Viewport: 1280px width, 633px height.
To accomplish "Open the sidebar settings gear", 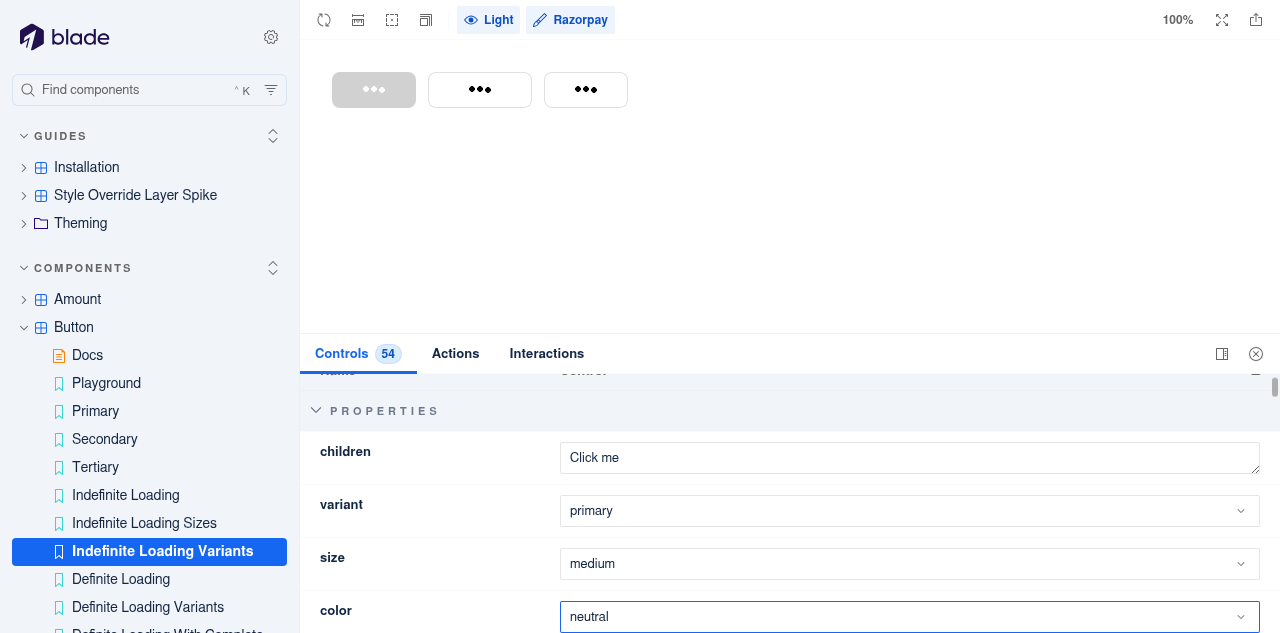I will tap(271, 37).
